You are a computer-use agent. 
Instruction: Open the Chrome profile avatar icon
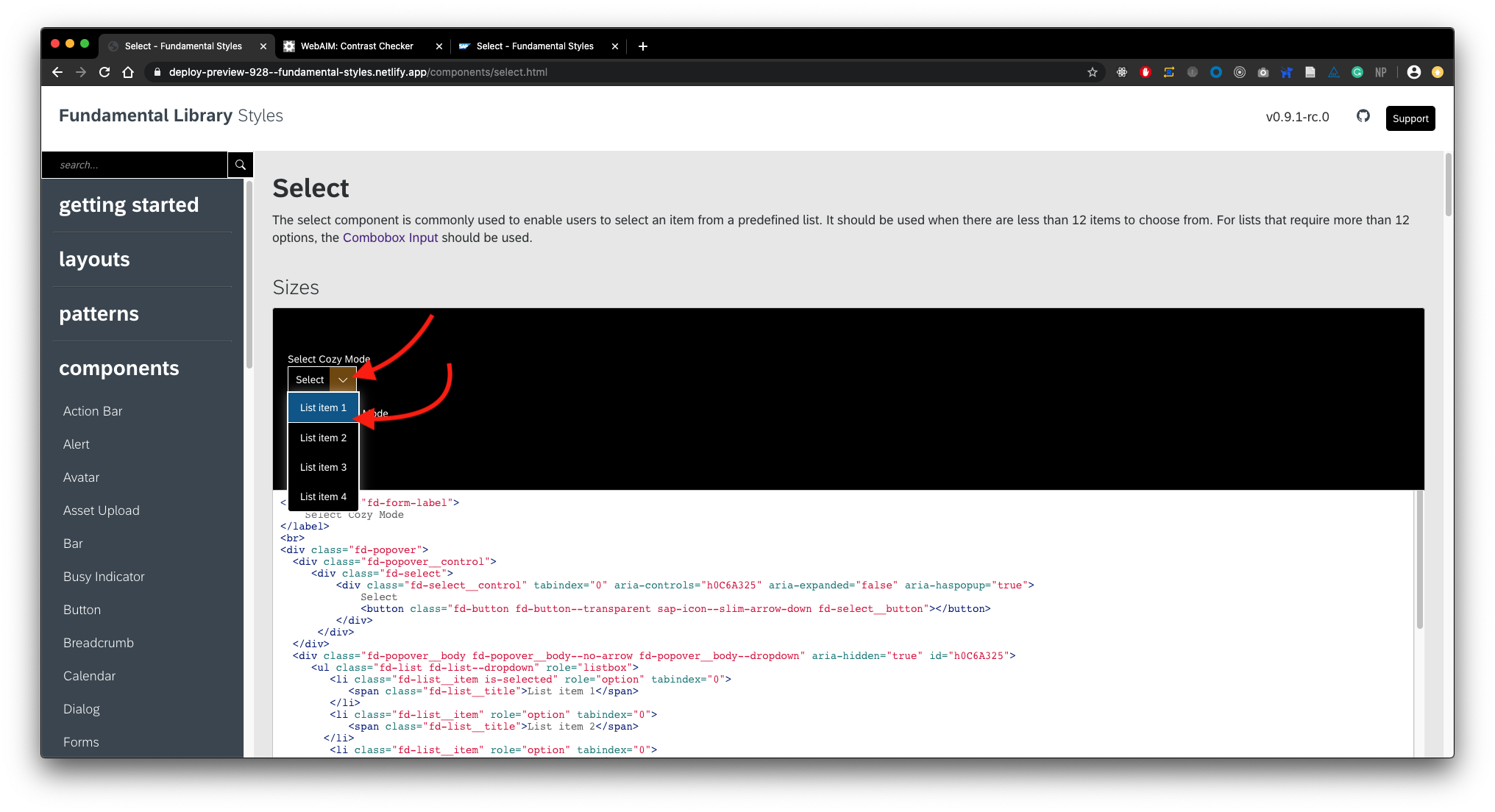click(x=1413, y=72)
